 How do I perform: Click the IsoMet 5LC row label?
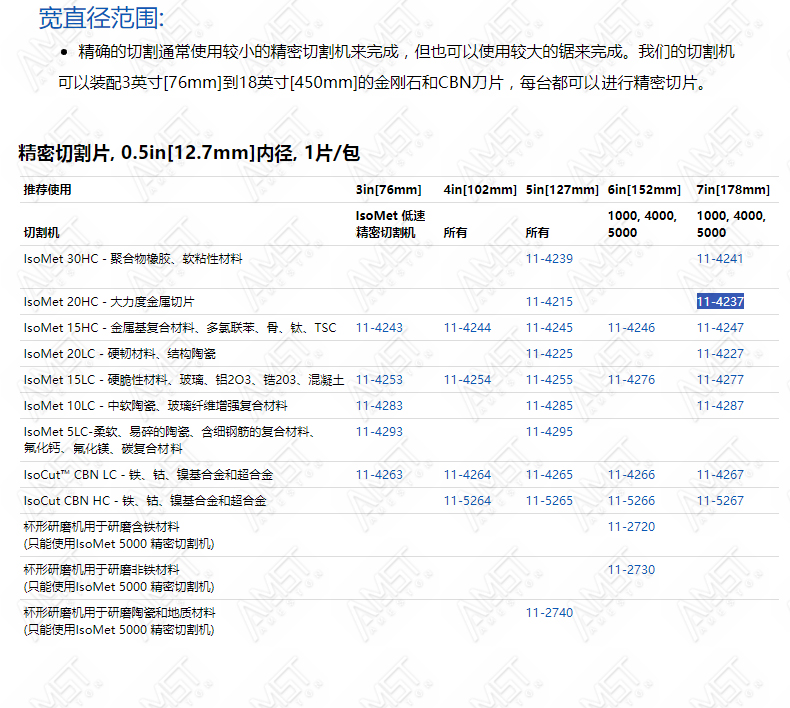169,440
